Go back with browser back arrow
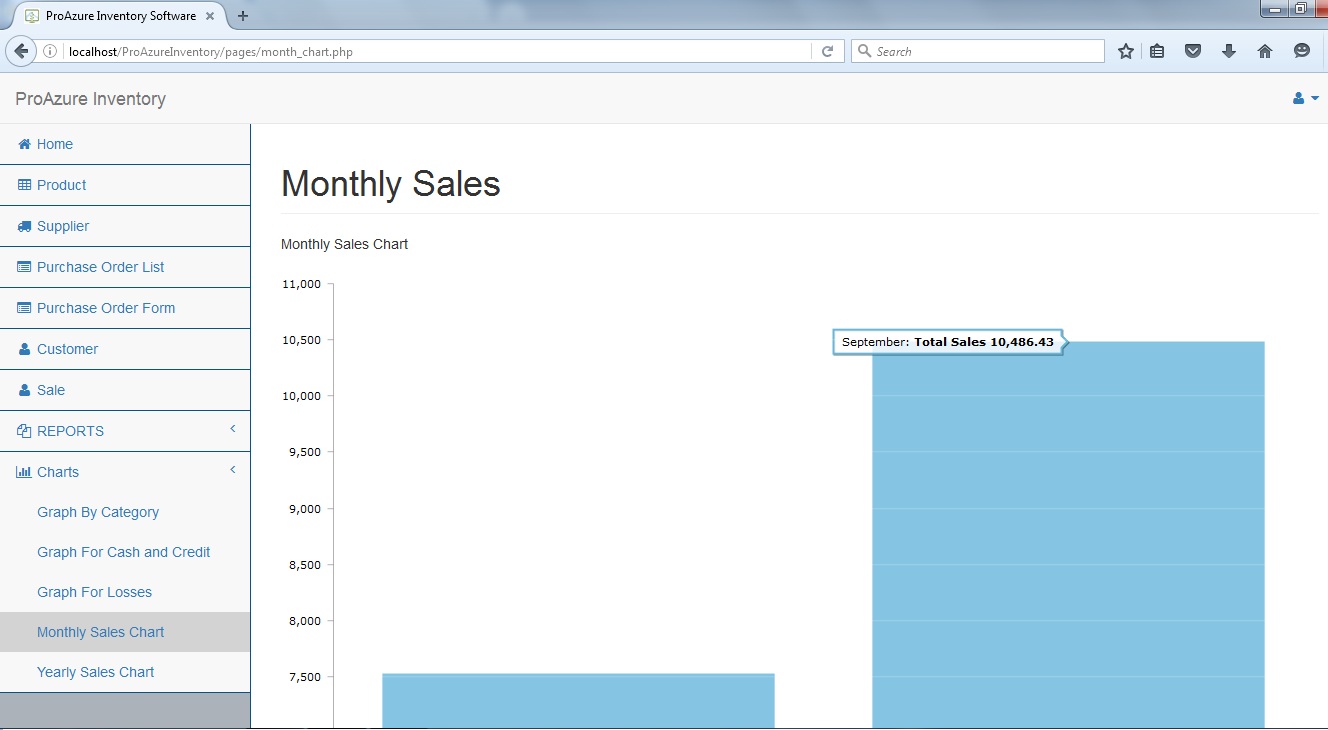1328x730 pixels. tap(20, 51)
